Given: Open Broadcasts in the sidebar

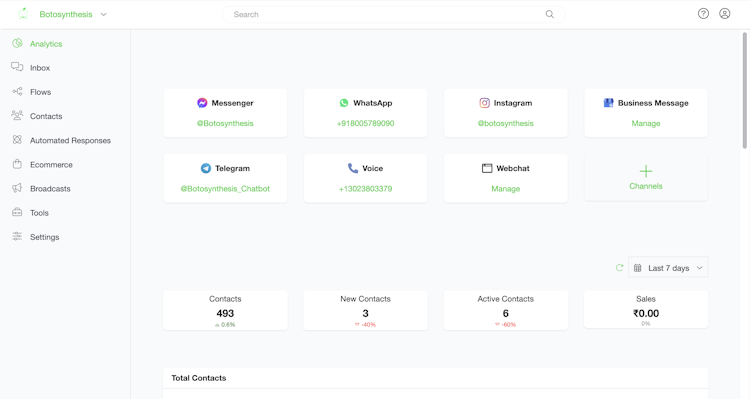Looking at the screenshot, I should point(50,188).
